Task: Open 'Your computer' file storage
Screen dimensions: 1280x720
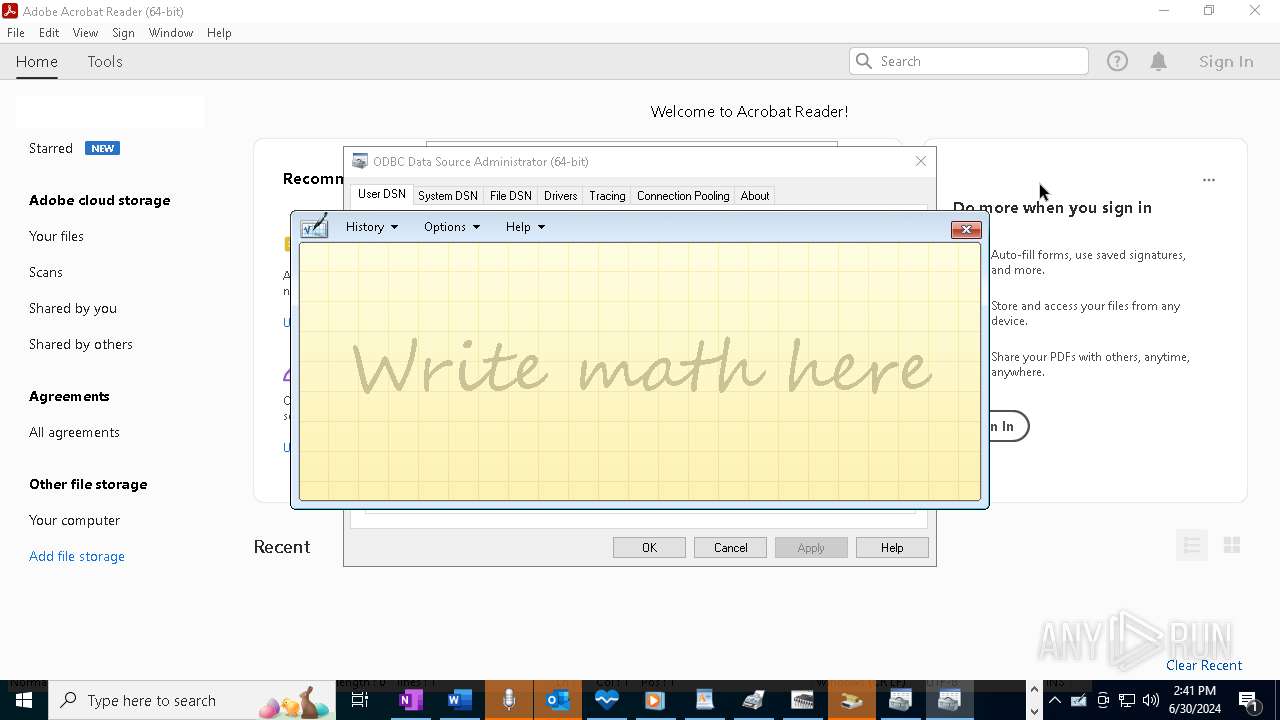Action: (74, 520)
